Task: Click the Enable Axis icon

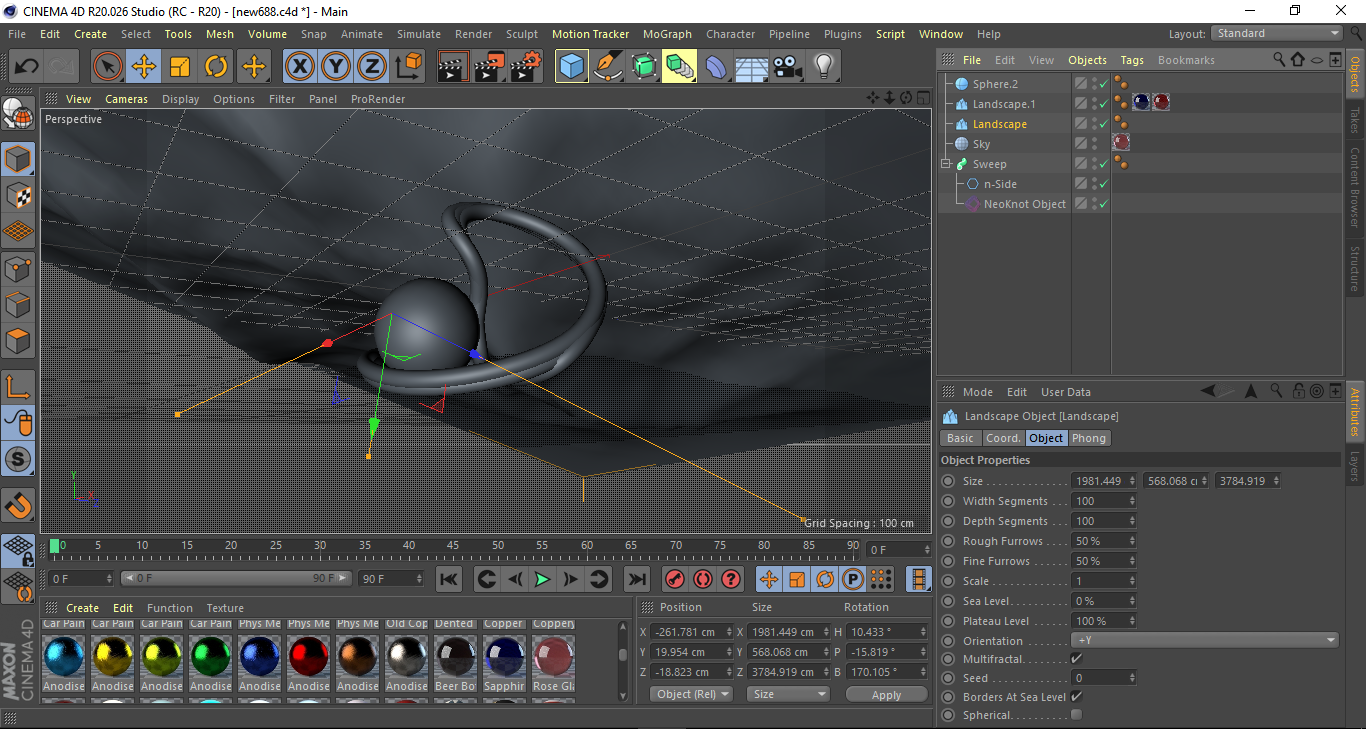Action: (x=18, y=387)
